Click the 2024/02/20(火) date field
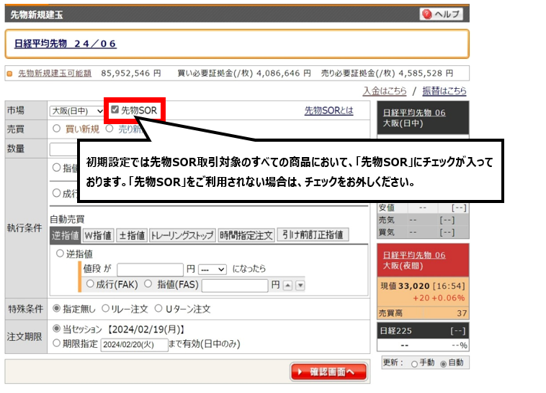 (134, 345)
